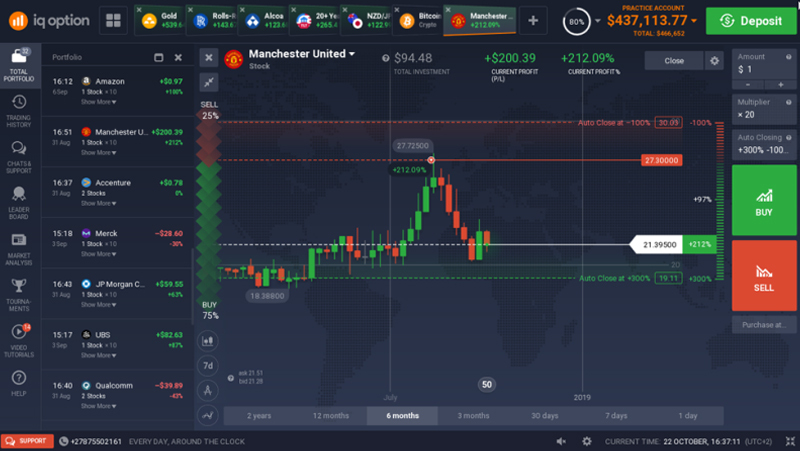Select the 30 days timeframe

click(x=545, y=416)
